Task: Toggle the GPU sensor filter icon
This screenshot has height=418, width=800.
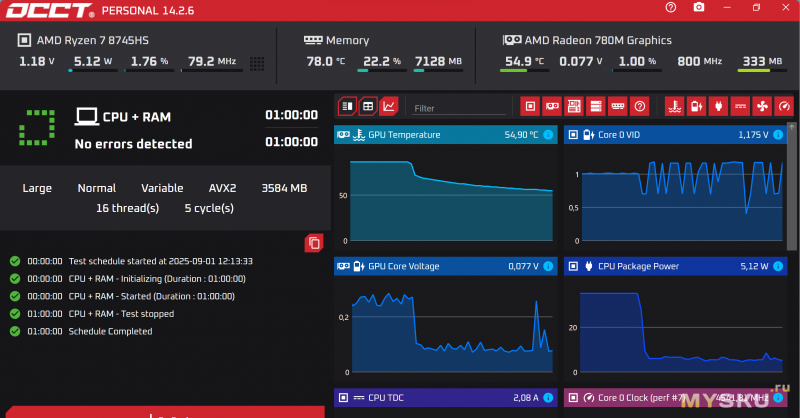Action: coord(552,106)
